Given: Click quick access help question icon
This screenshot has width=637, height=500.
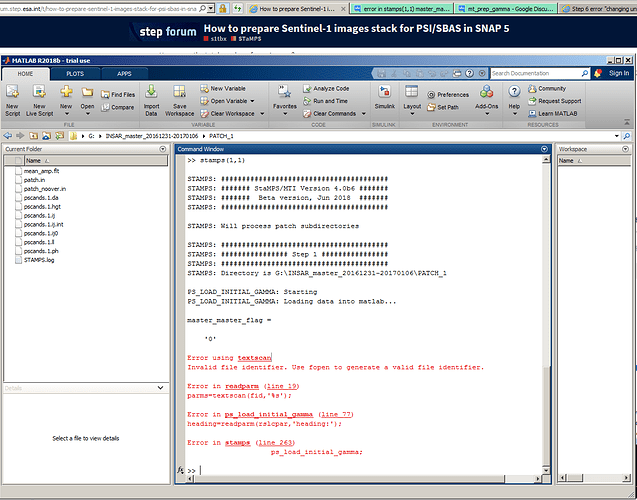Looking at the screenshot, I should tap(470, 74).
